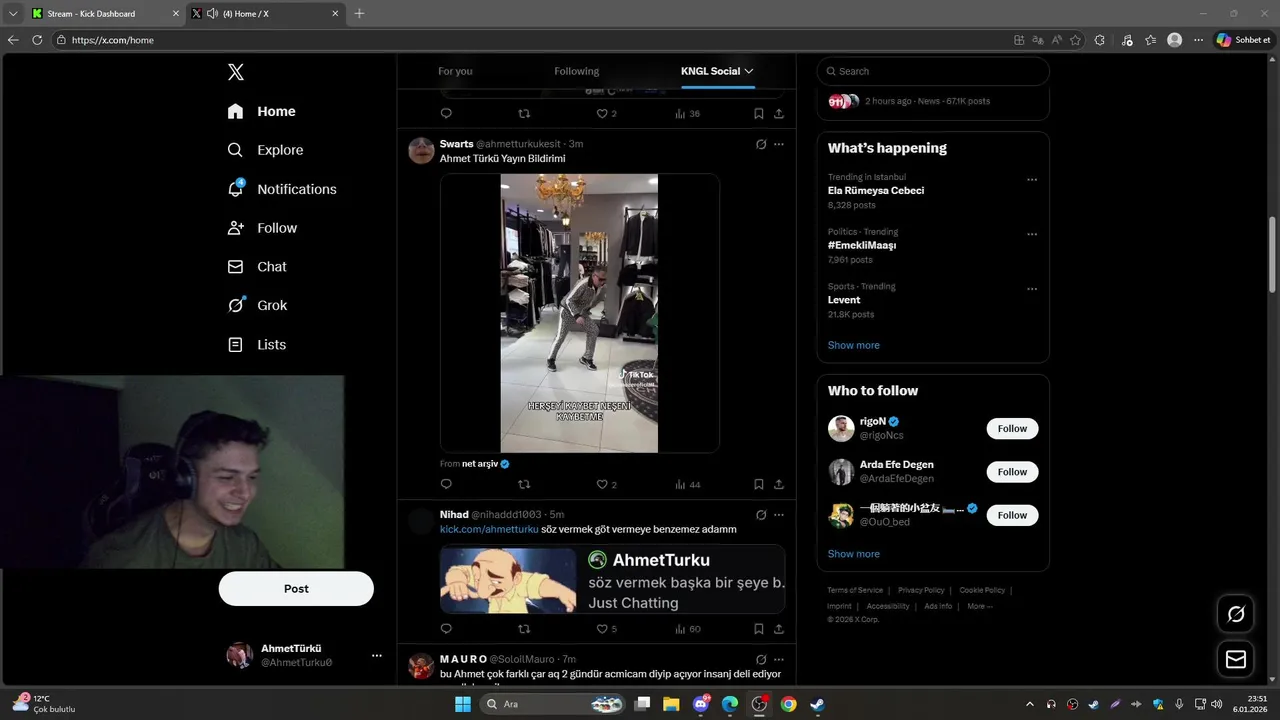1280x720 pixels.
Task: Open more options on Swarts post
Action: tap(779, 144)
